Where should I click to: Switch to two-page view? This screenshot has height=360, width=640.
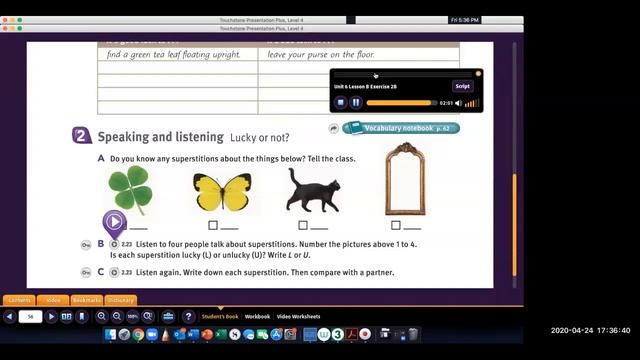66,316
